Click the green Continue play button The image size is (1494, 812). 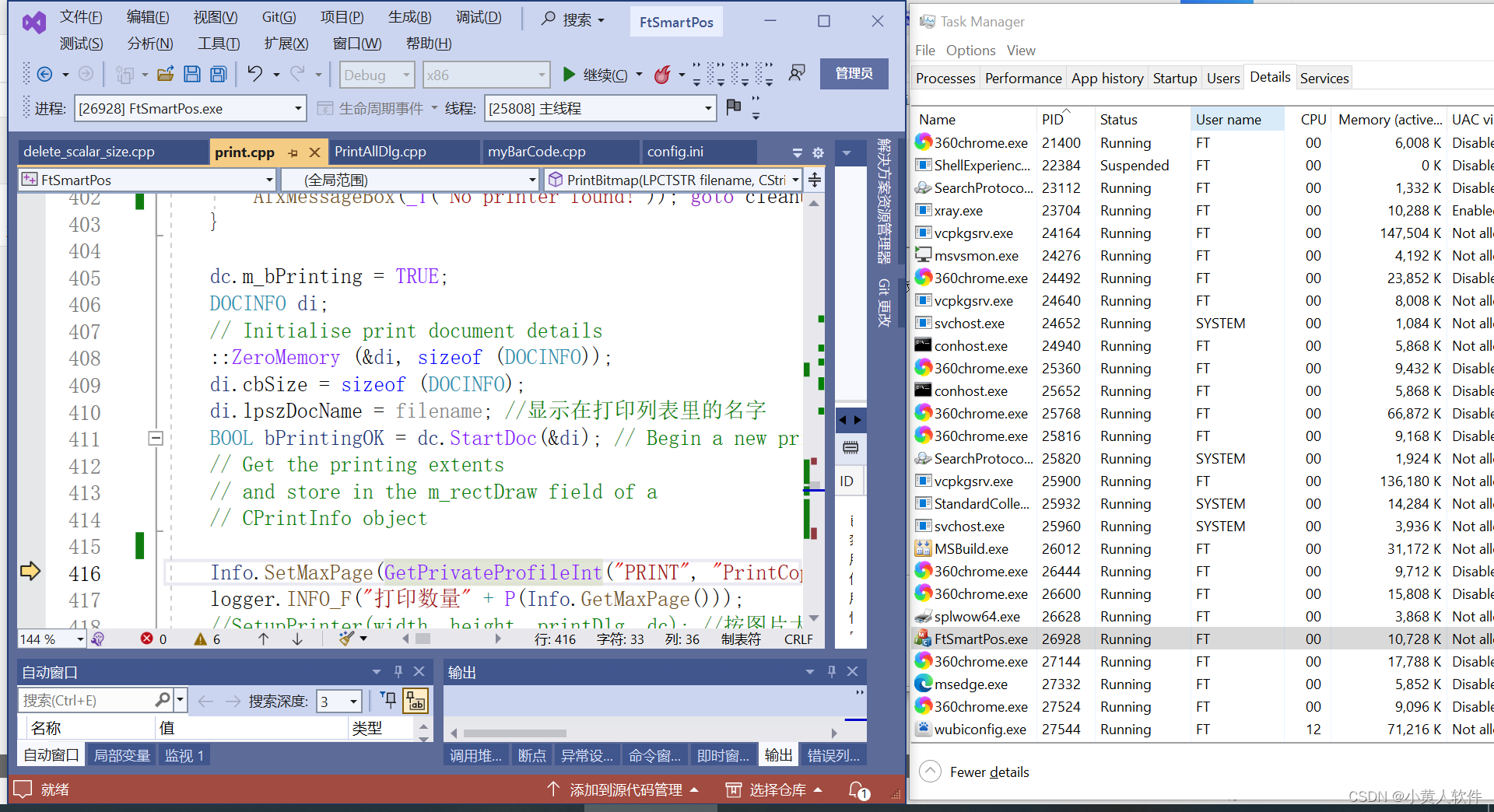click(x=569, y=75)
